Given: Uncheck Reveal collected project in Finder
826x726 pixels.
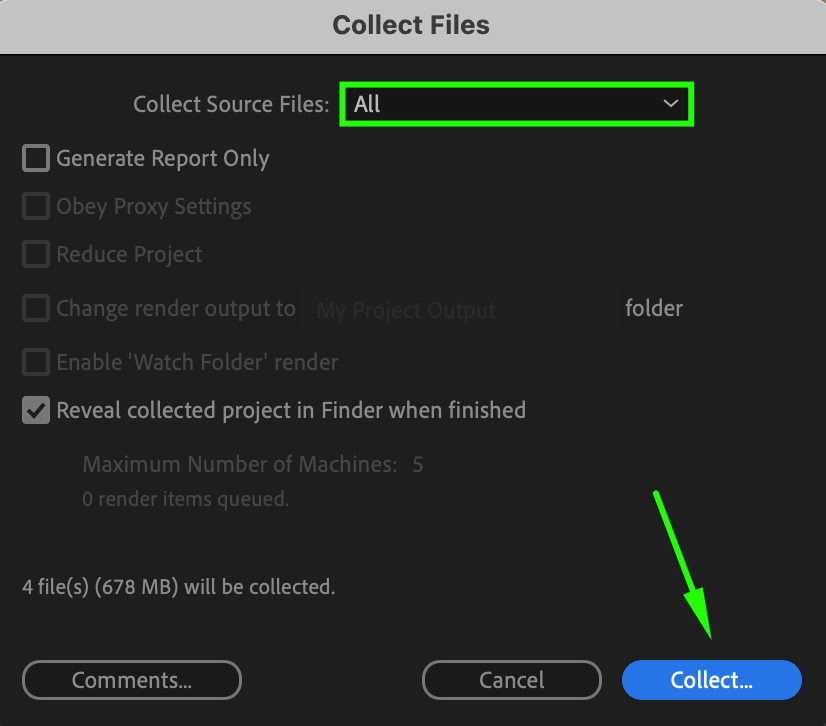Looking at the screenshot, I should 36,410.
